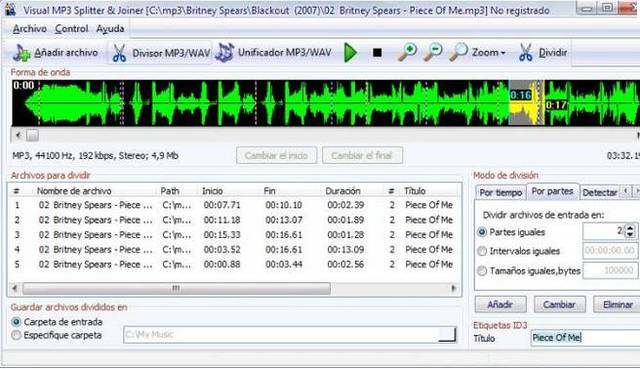Viewport: 640px width, 369px height.
Task: Switch to the Por tiempo tab
Action: pos(500,193)
